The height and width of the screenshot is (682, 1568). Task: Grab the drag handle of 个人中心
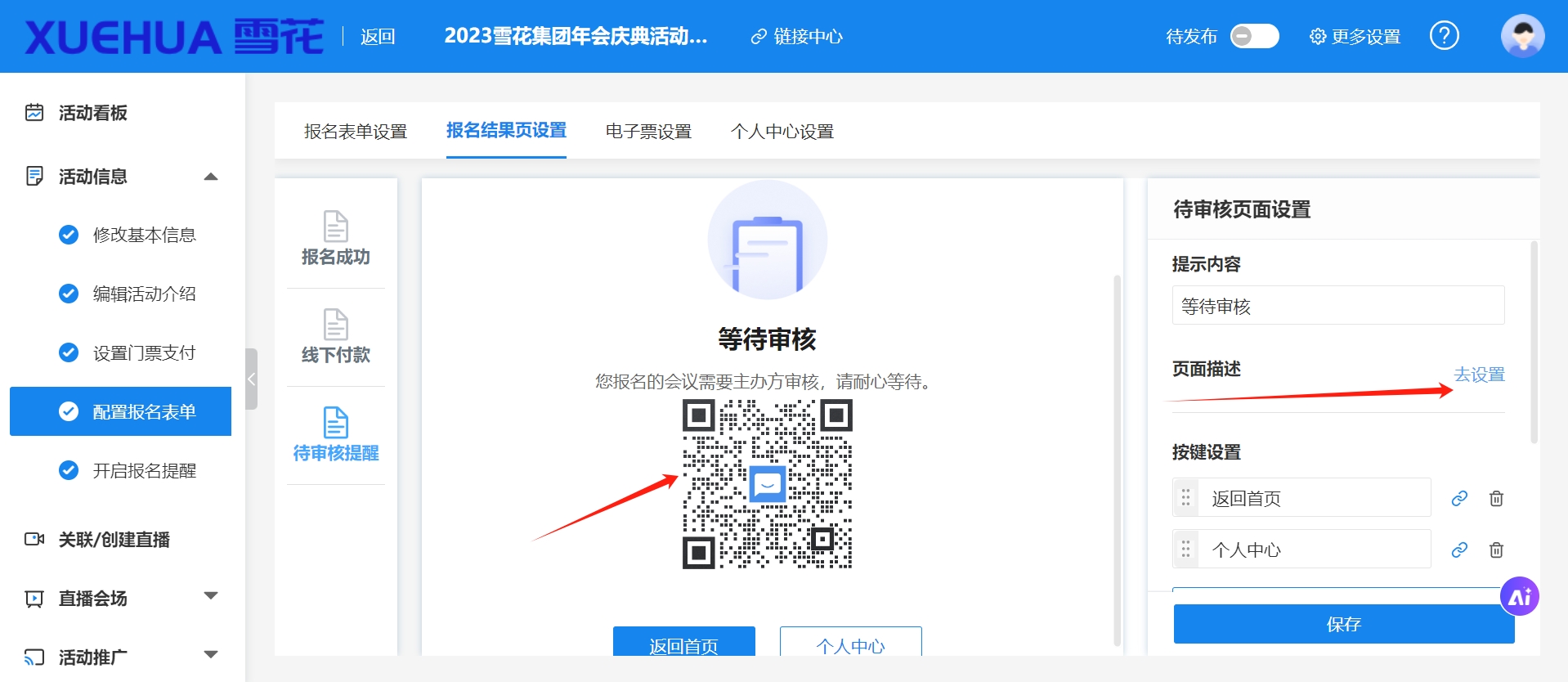(1185, 550)
